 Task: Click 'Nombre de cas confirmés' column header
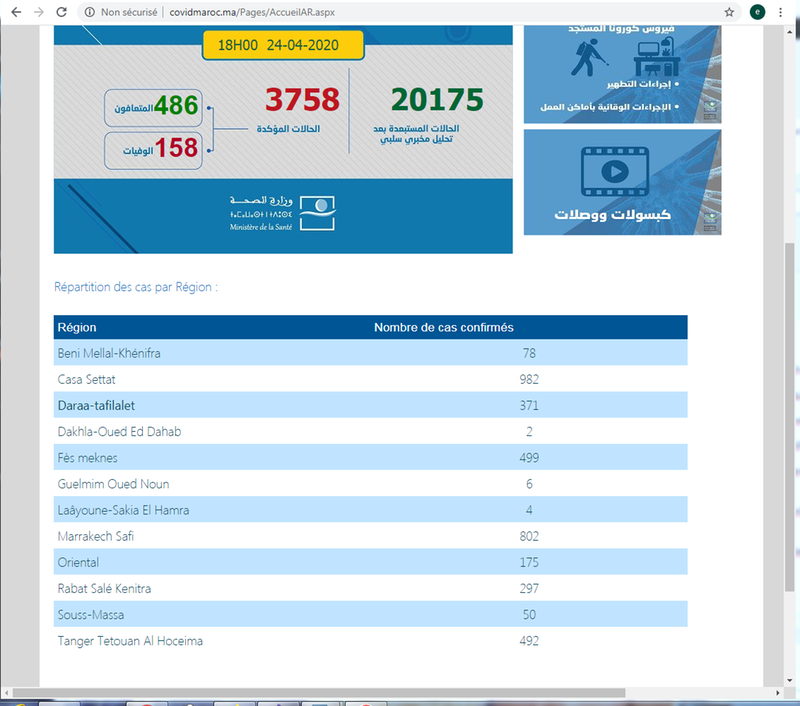tap(444, 328)
